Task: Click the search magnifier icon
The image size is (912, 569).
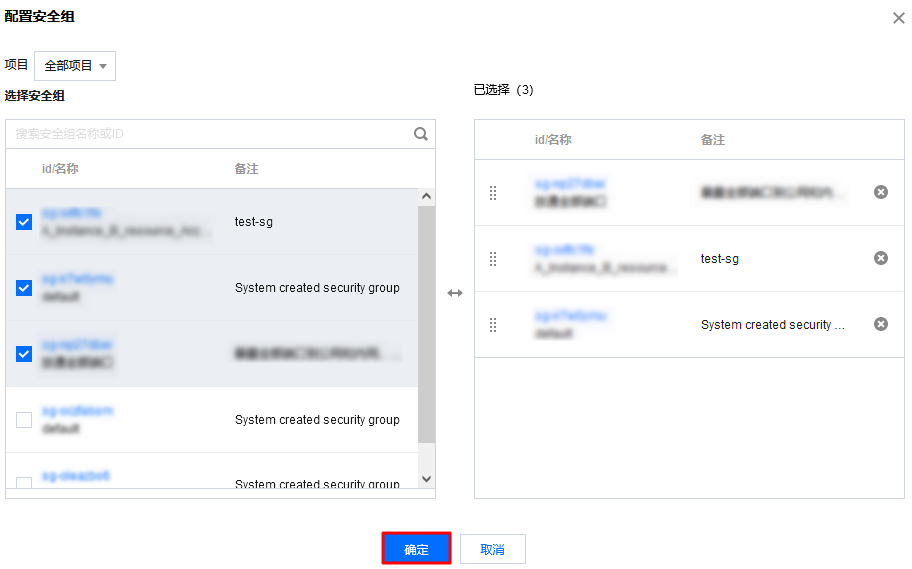Action: point(421,134)
